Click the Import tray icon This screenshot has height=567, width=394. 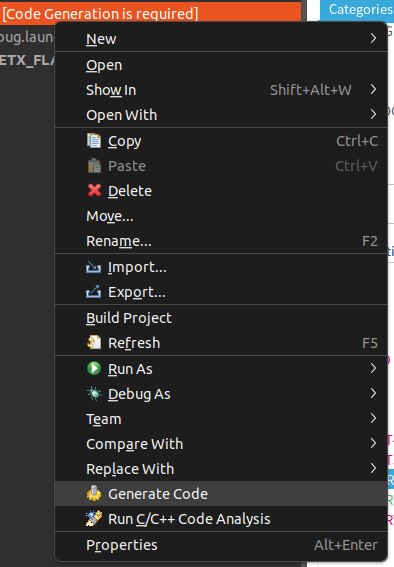pyautogui.click(x=94, y=268)
